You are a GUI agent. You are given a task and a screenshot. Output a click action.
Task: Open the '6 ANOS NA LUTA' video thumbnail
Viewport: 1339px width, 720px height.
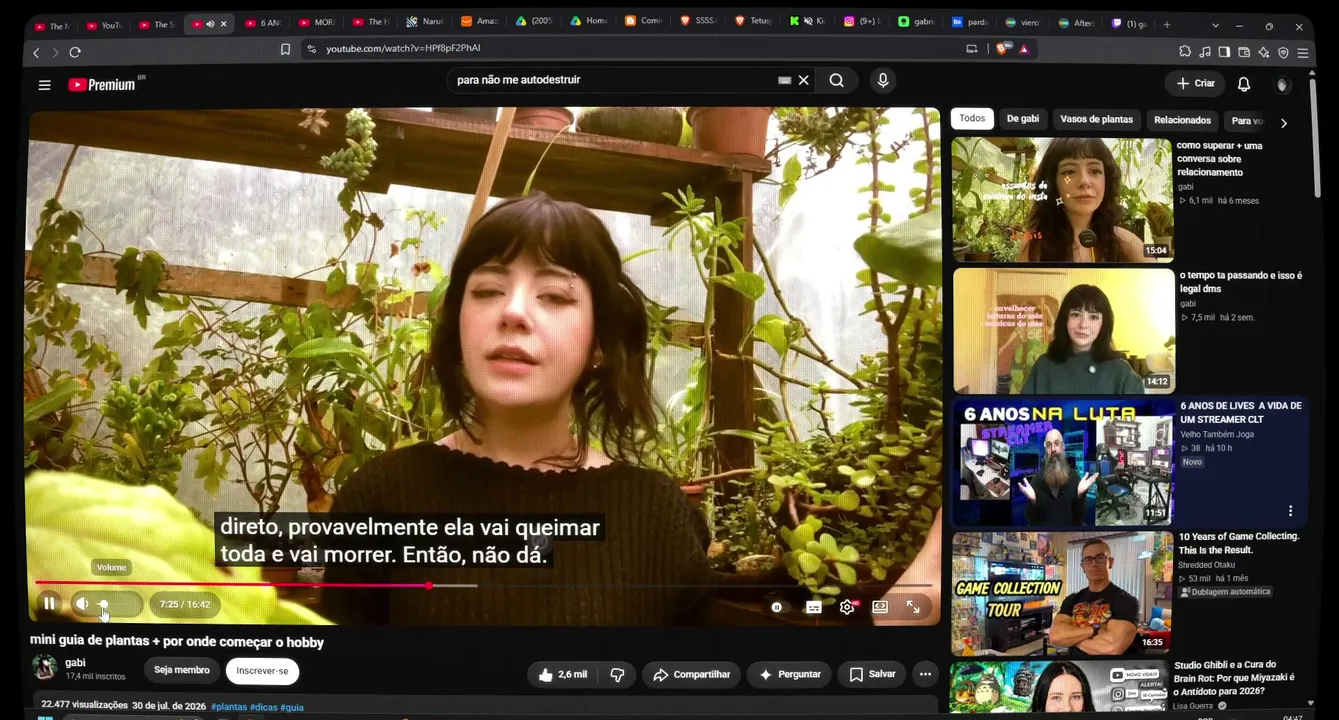coord(1062,462)
